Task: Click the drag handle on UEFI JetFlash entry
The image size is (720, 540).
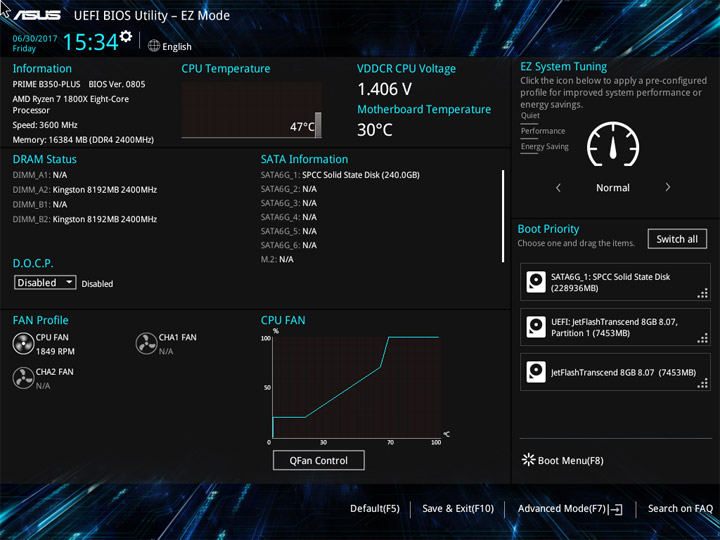Action: point(703,338)
